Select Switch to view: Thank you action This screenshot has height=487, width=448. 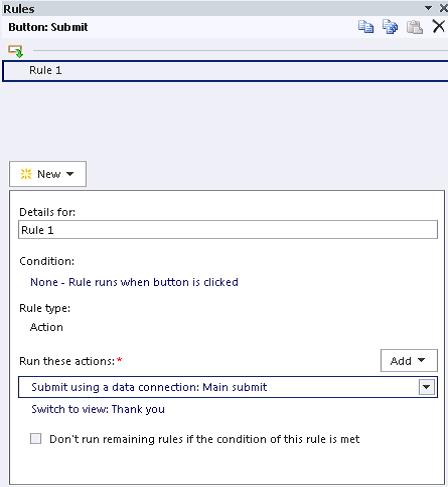pos(98,409)
